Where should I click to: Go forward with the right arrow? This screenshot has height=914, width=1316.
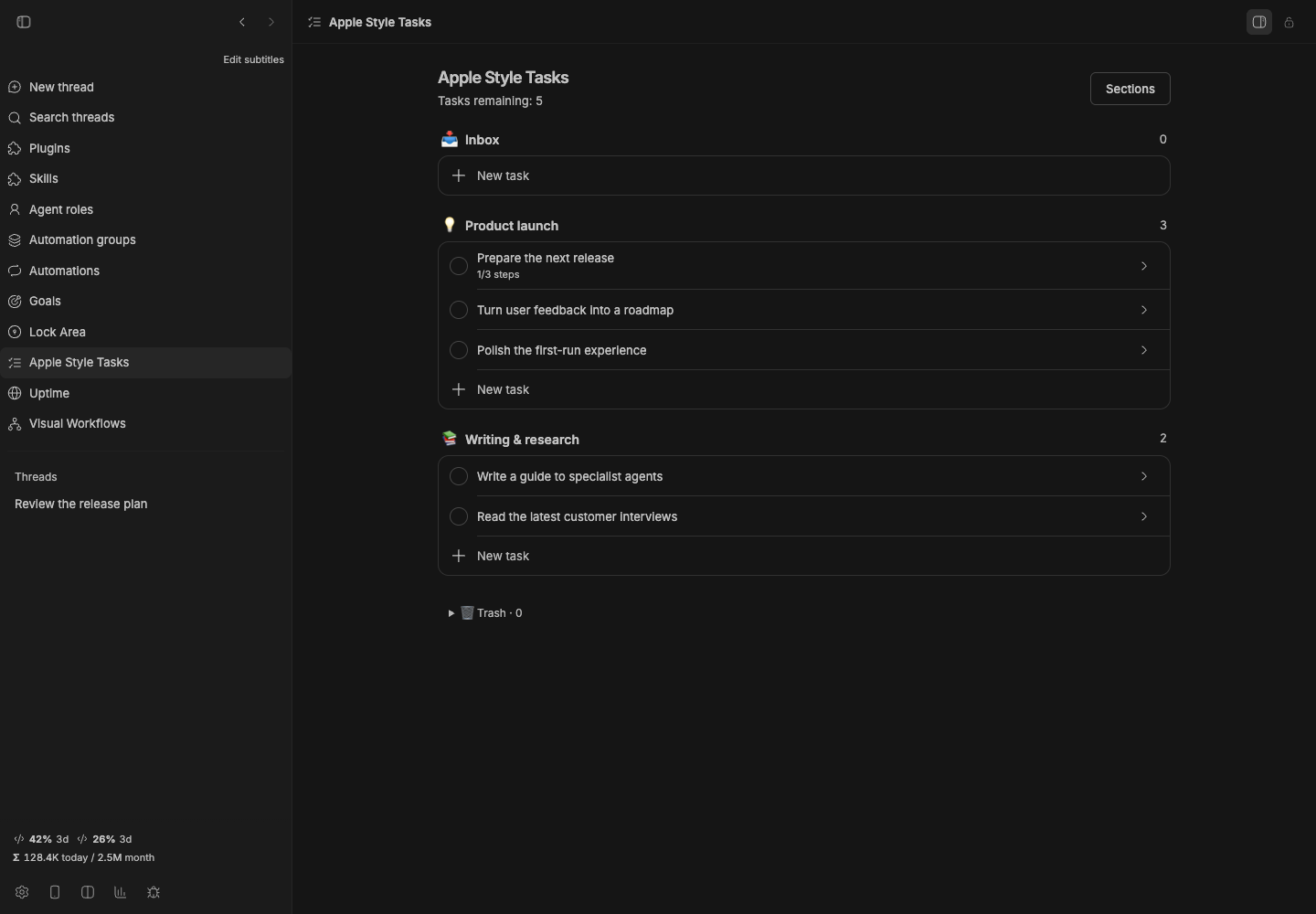(x=271, y=22)
